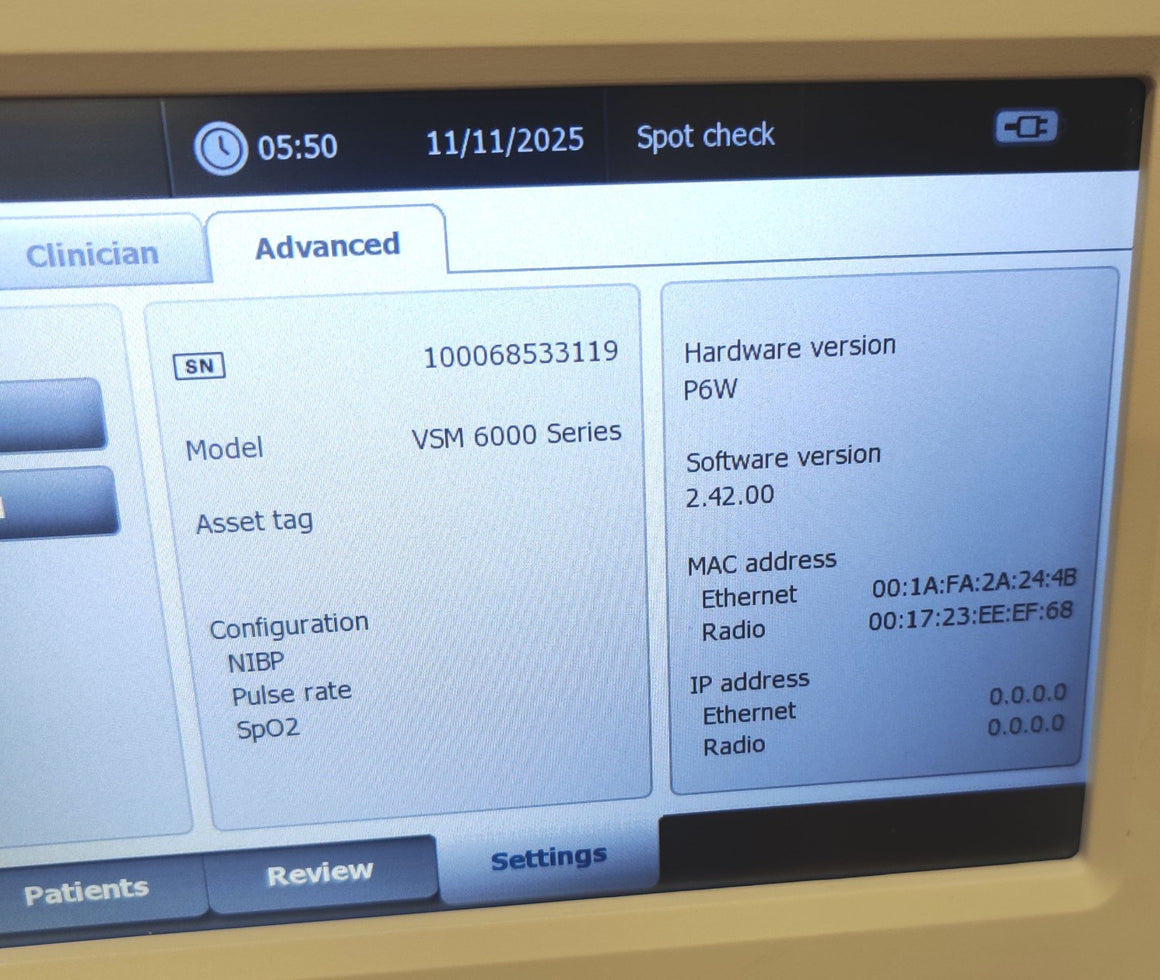
Task: Select the Advanced tab
Action: pyautogui.click(x=327, y=246)
